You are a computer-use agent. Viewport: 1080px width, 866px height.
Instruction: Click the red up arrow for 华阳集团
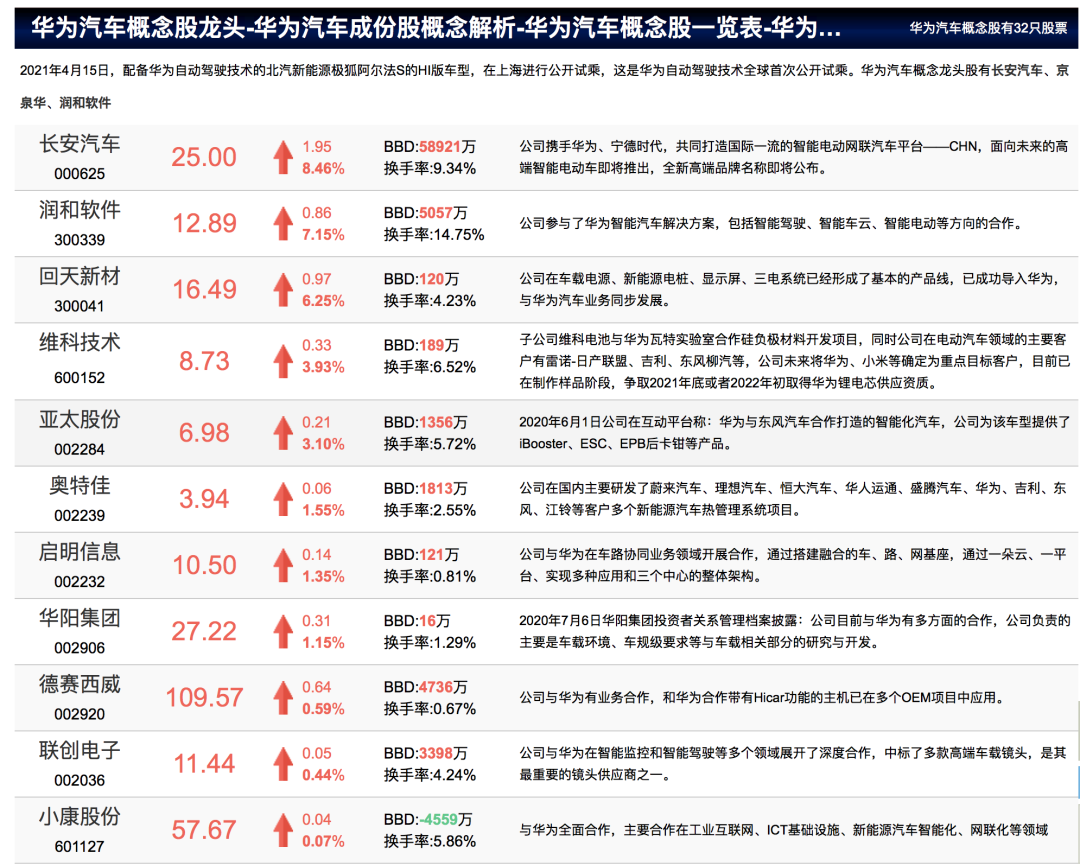pyautogui.click(x=283, y=632)
